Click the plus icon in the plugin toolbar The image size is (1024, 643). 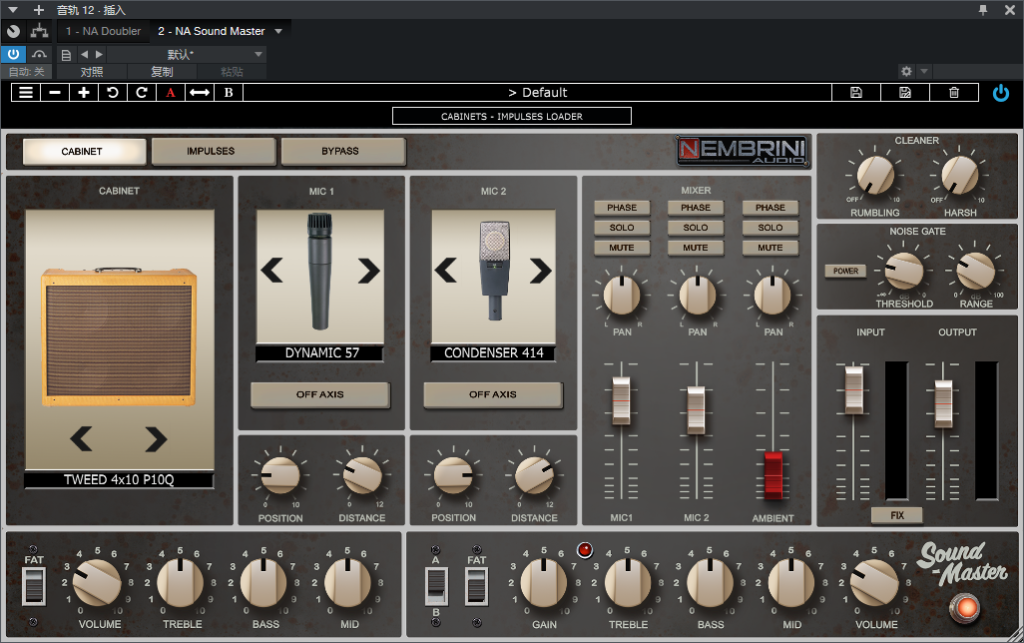coord(84,93)
